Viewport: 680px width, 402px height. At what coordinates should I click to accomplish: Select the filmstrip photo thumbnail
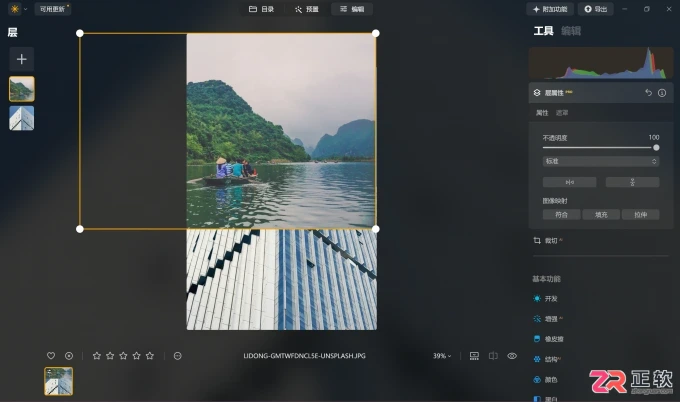59,381
